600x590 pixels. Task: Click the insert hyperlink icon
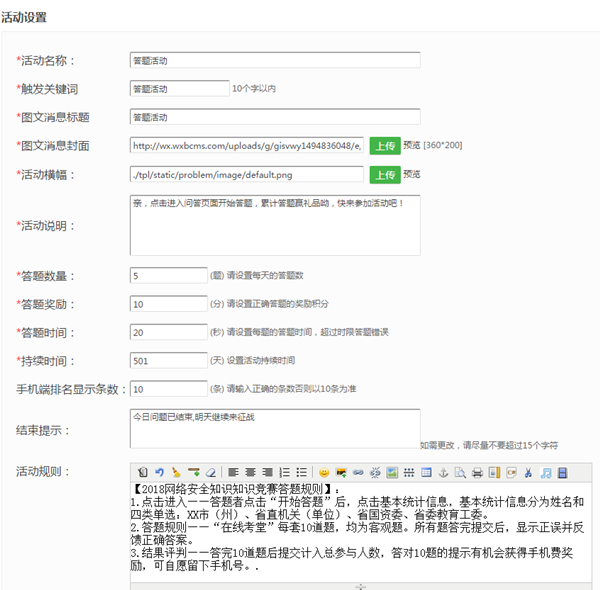358,473
